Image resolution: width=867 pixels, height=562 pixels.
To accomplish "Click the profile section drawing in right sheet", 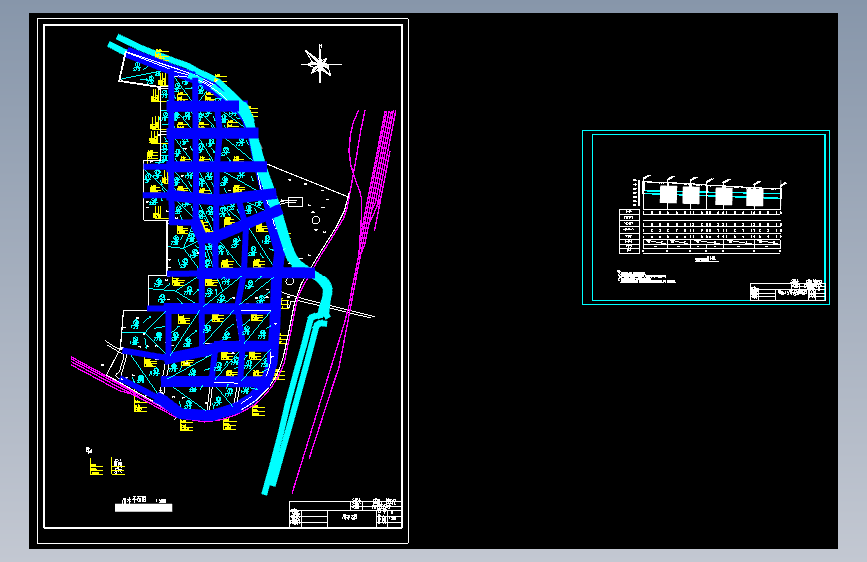I will point(710,193).
